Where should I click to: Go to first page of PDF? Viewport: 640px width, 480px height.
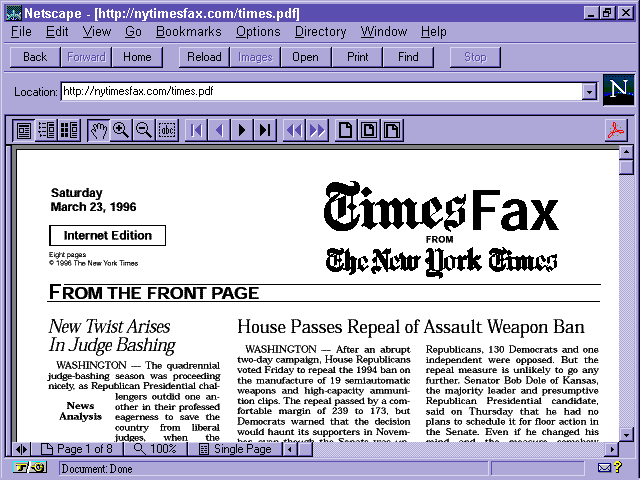(196, 131)
